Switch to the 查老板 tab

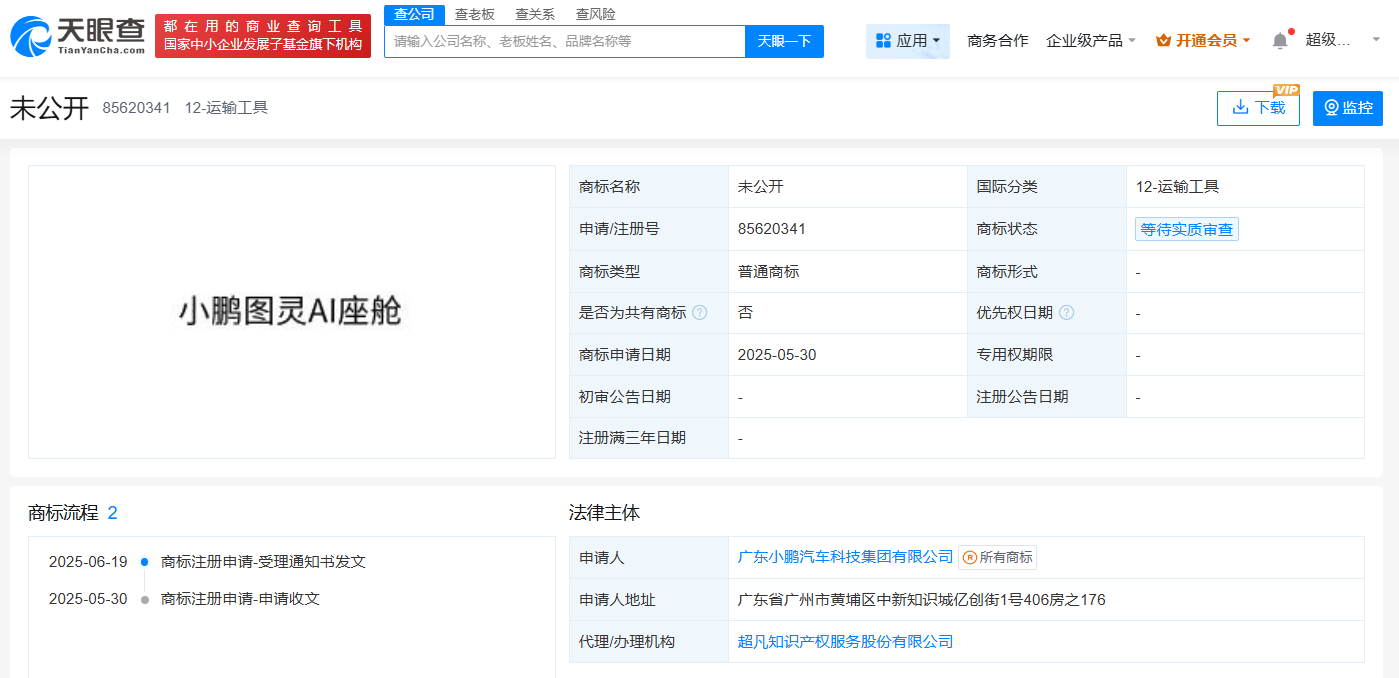coord(474,14)
